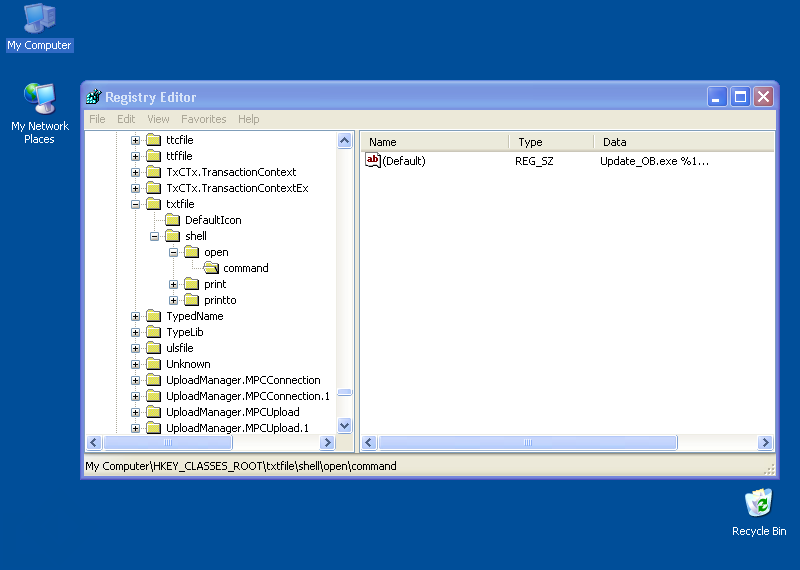Screen dimensions: 800x570
Task: Click the ulsfile folder icon
Action: tap(154, 348)
